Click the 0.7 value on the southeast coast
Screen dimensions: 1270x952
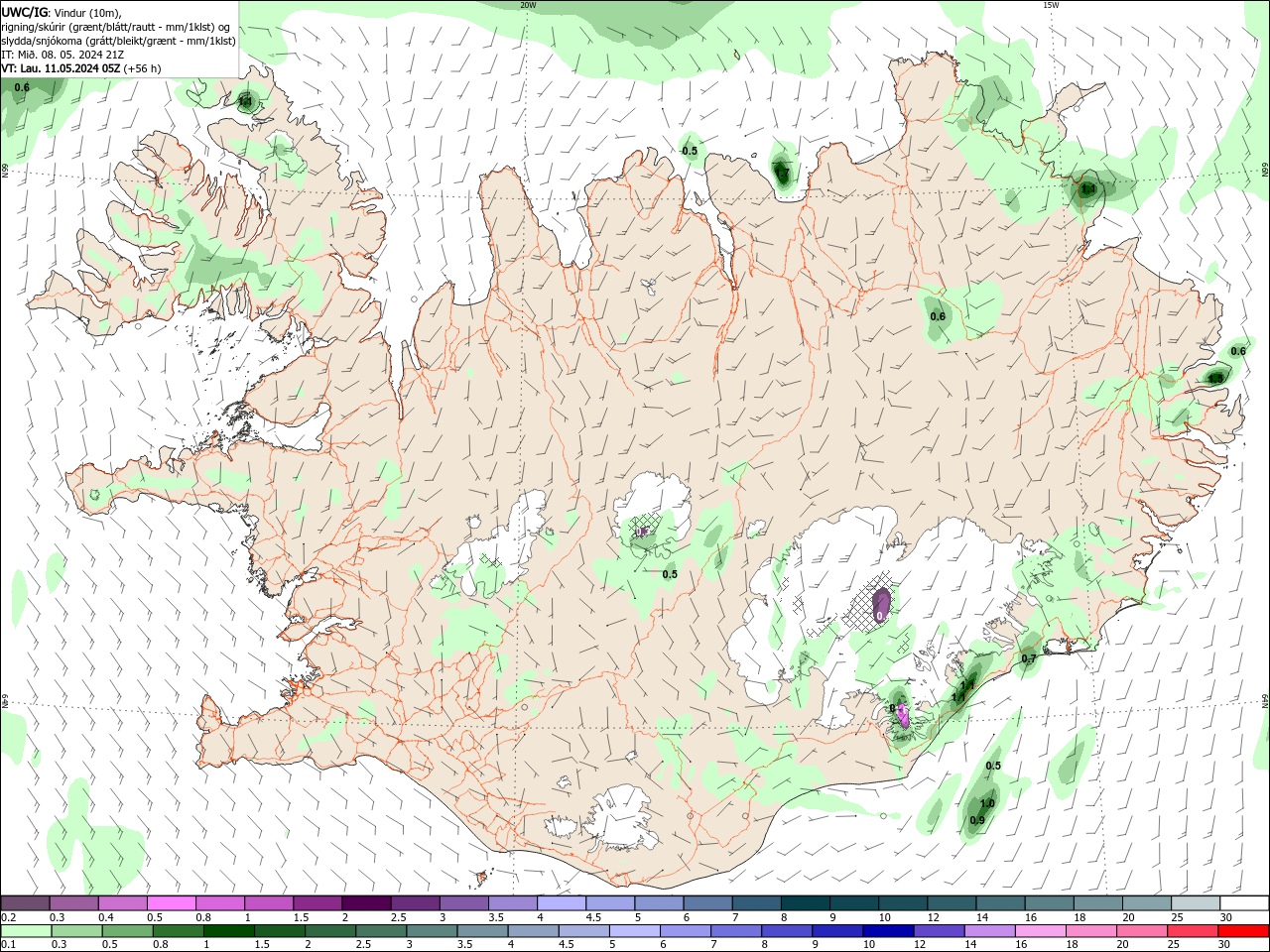pos(1029,658)
